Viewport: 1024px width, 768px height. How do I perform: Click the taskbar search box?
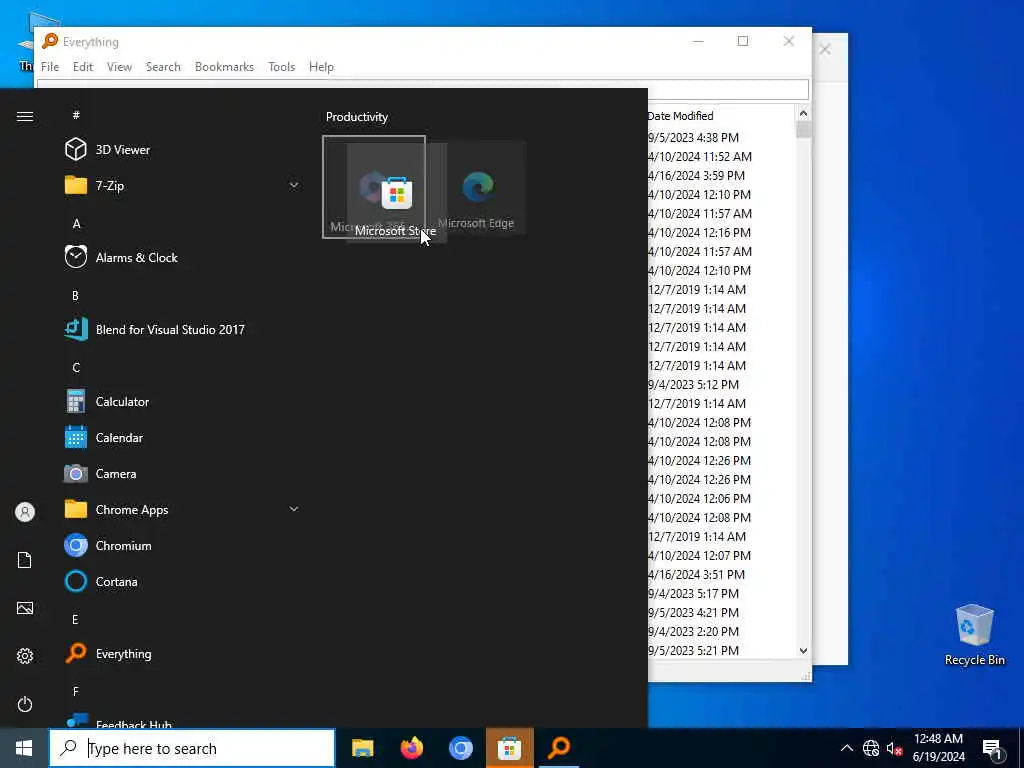pyautogui.click(x=192, y=748)
